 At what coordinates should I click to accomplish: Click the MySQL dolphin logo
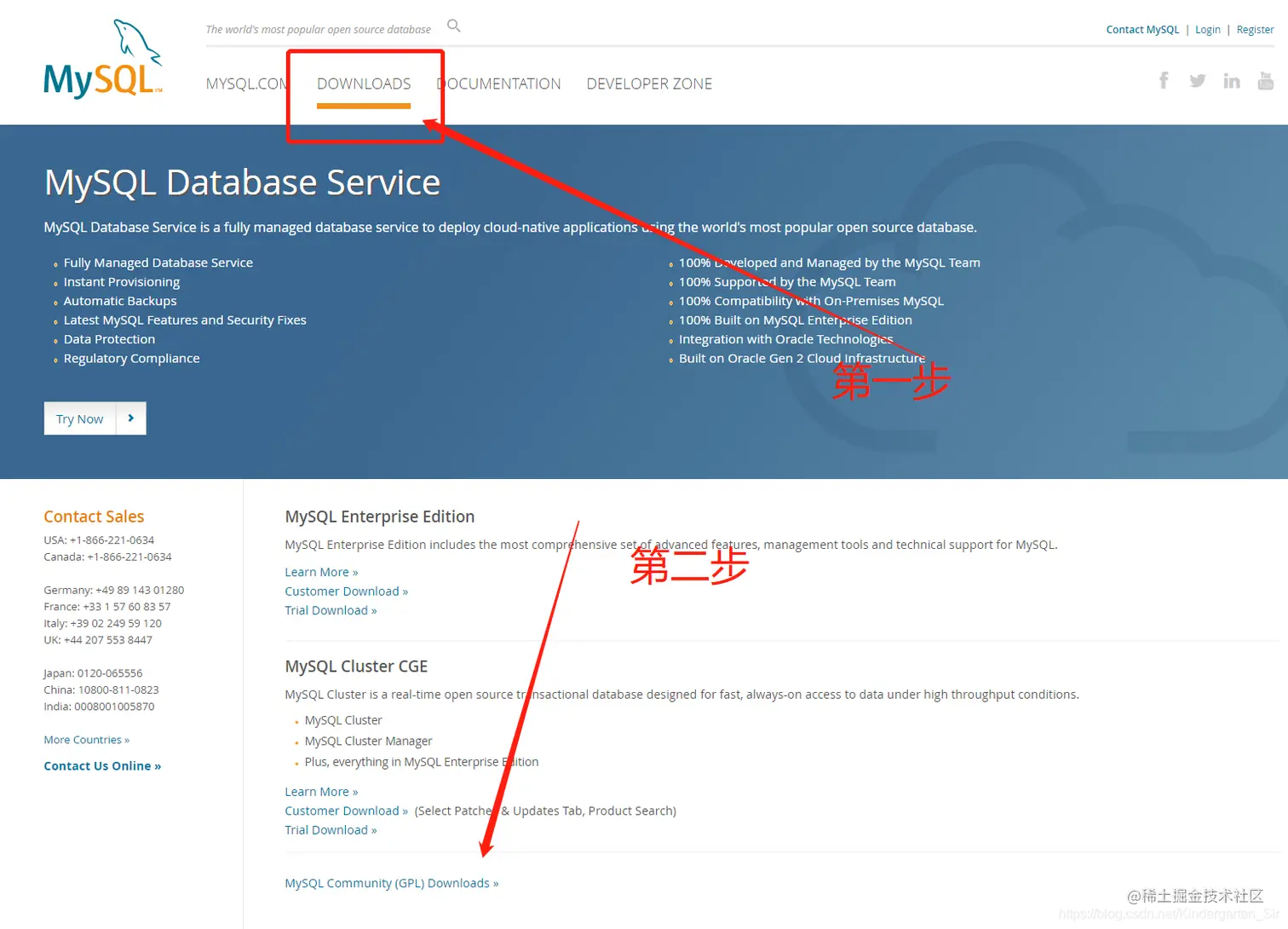tap(102, 60)
